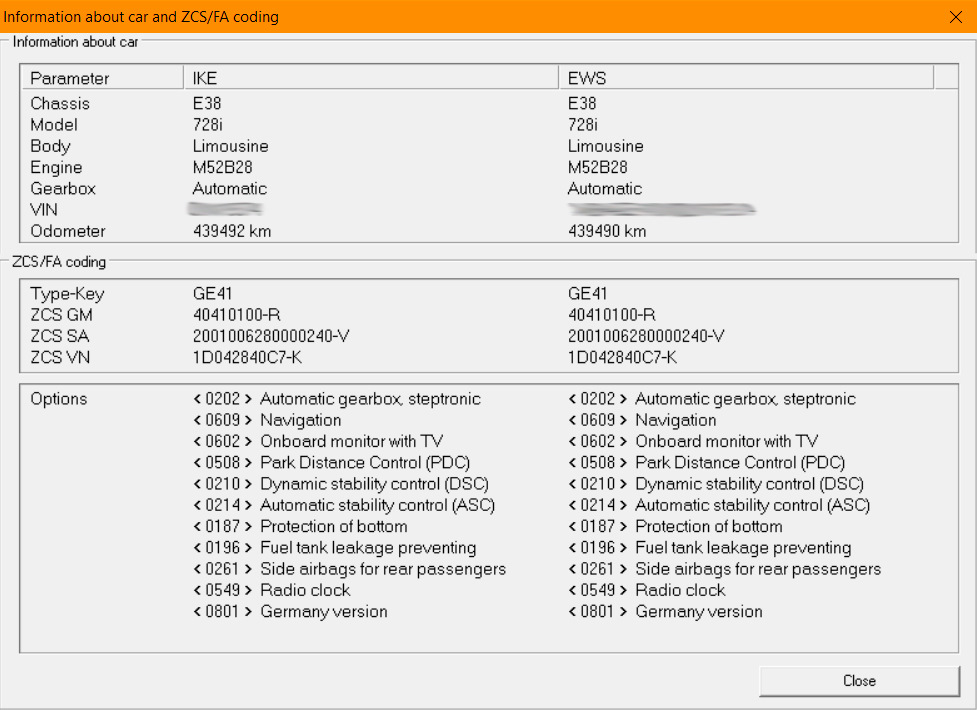Screen dimensions: 977x710
Task: Select the VIN row
Action: (x=44, y=210)
